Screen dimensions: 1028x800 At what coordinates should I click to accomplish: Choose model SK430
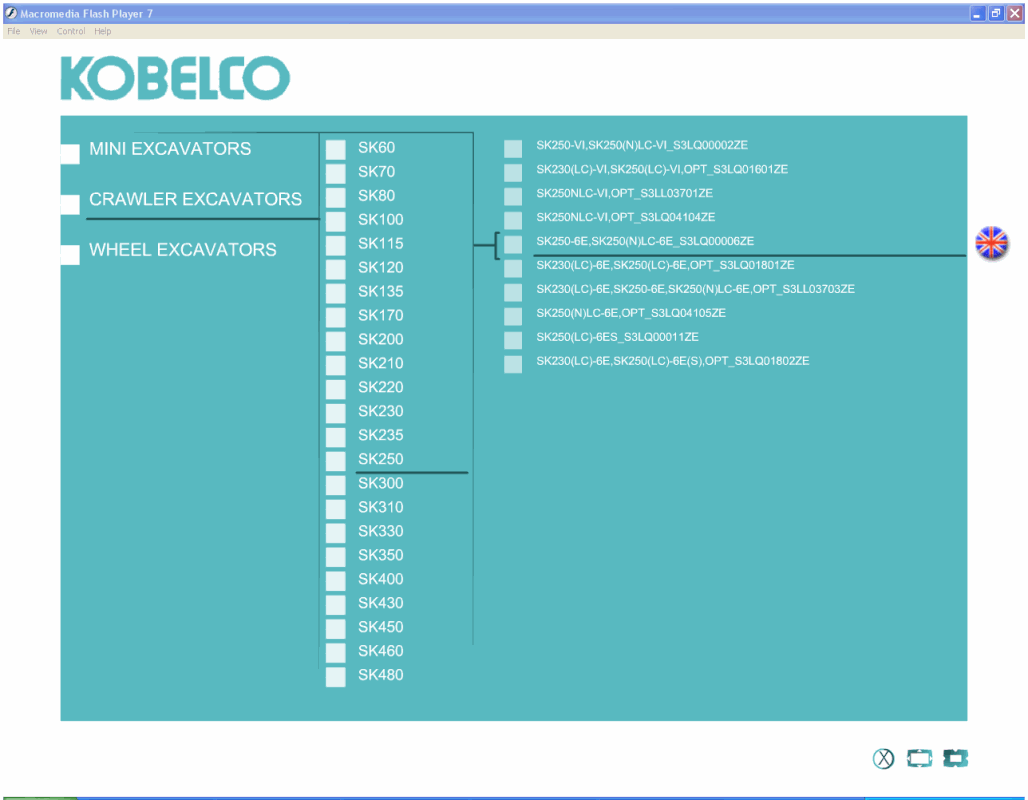point(380,603)
